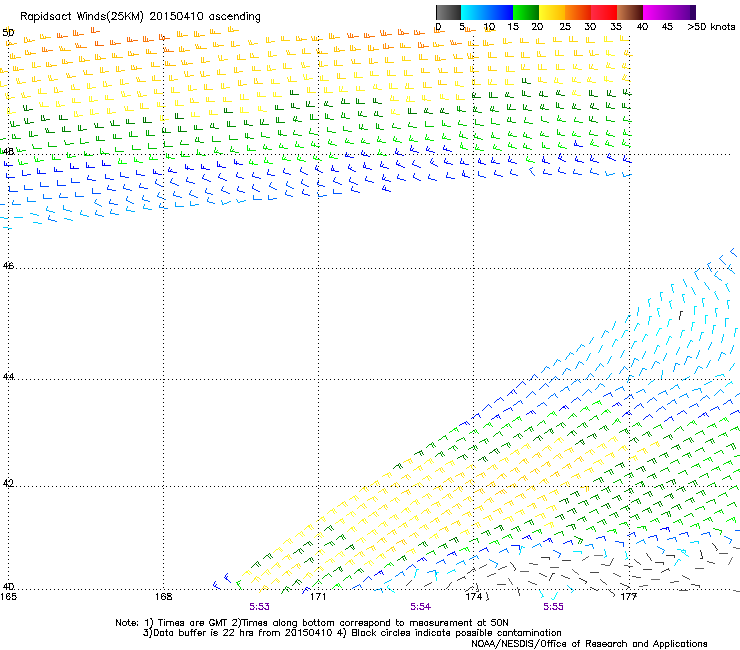Click the longitude label '177'
Screen dimensions: 740x650
tap(629, 597)
